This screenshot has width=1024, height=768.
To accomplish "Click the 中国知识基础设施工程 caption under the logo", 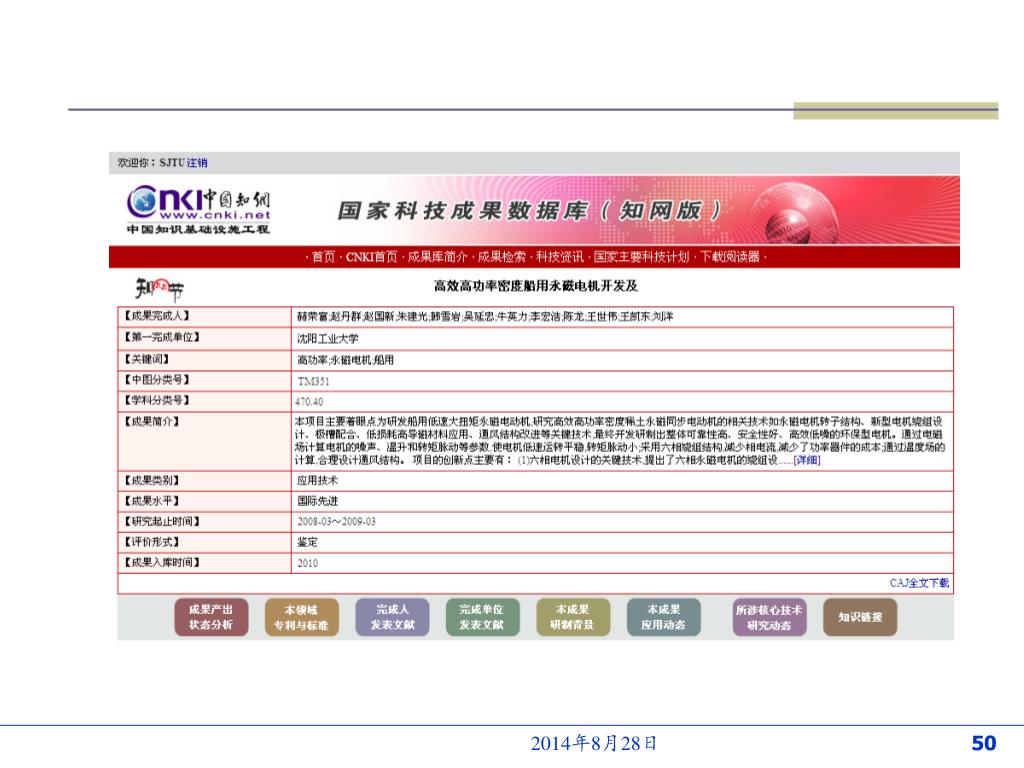I will (x=198, y=229).
